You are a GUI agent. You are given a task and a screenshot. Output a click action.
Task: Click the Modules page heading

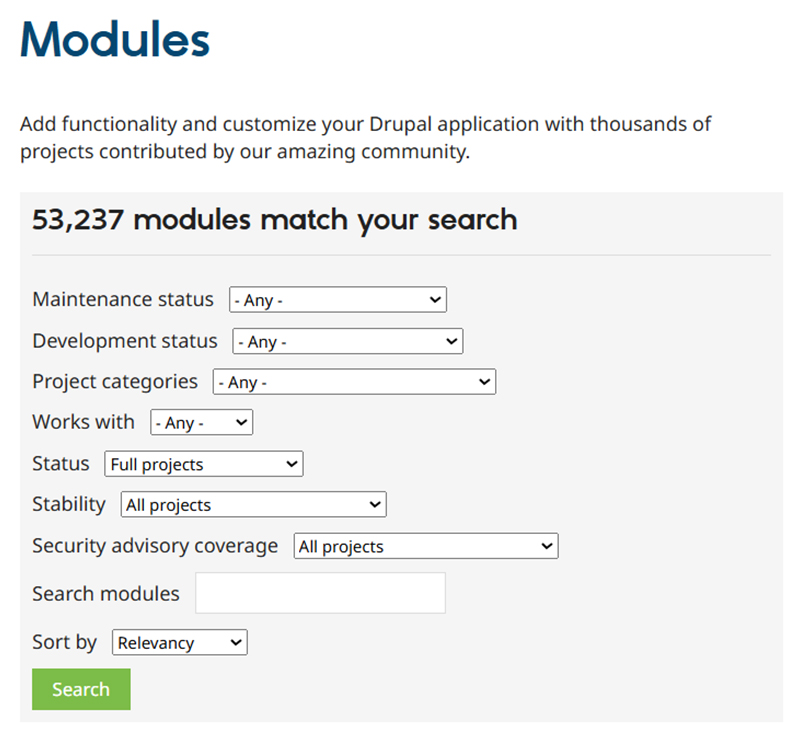point(114,40)
